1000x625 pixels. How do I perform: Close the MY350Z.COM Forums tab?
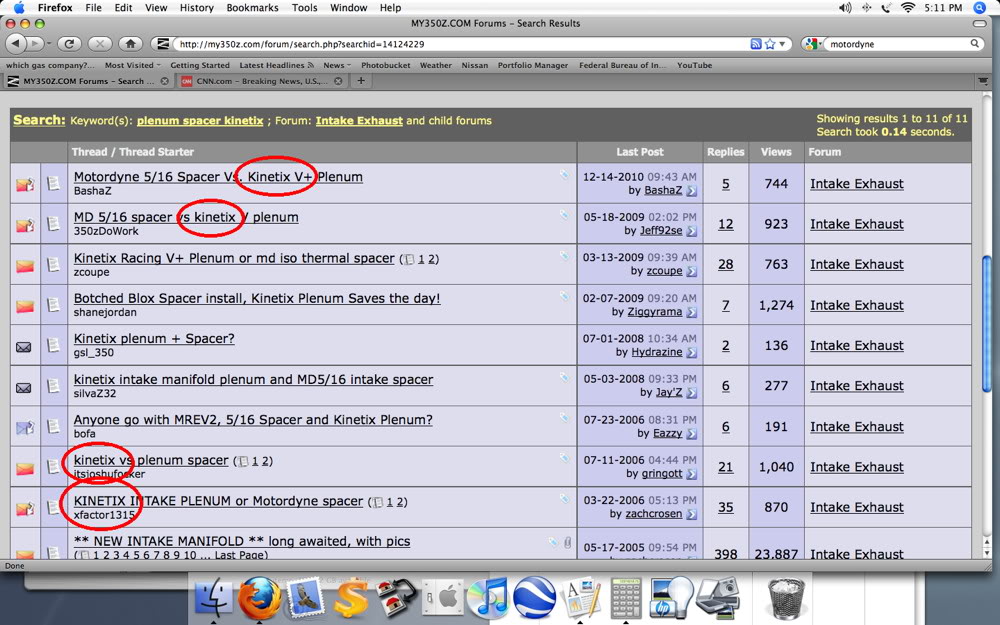pos(165,82)
